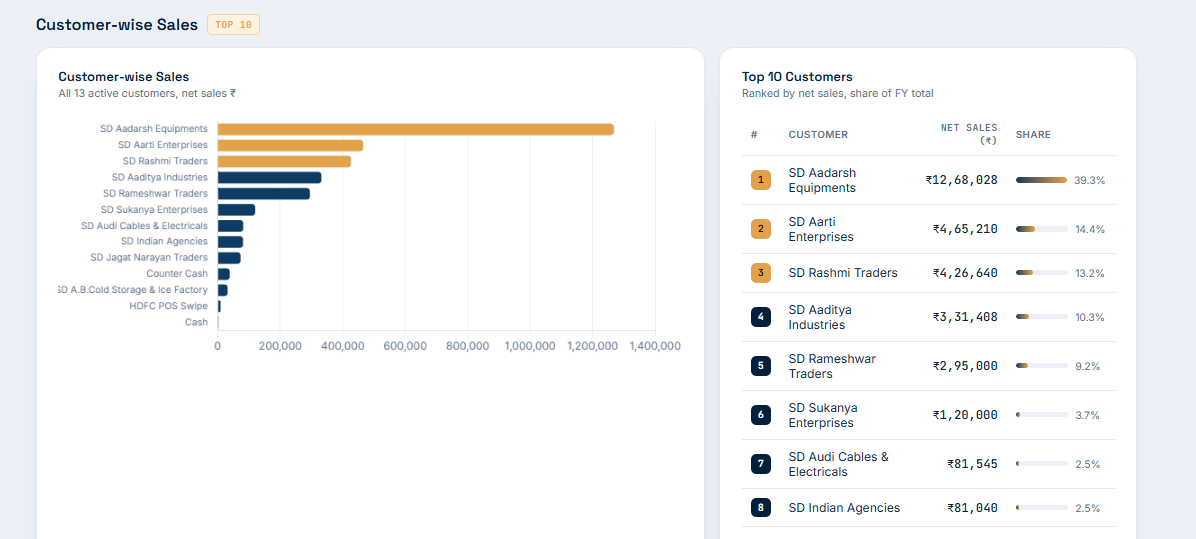Viewport: 1196px width, 539px height.
Task: Select the SD Aaditya Industries chart bar
Action: pos(269,178)
